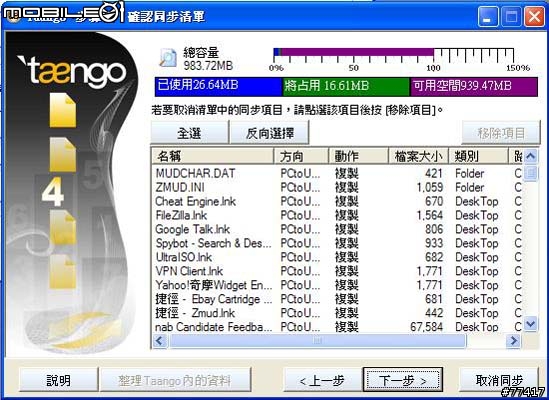549x400 pixels.
Task: Click file size 67,584 cell
Action: point(426,327)
